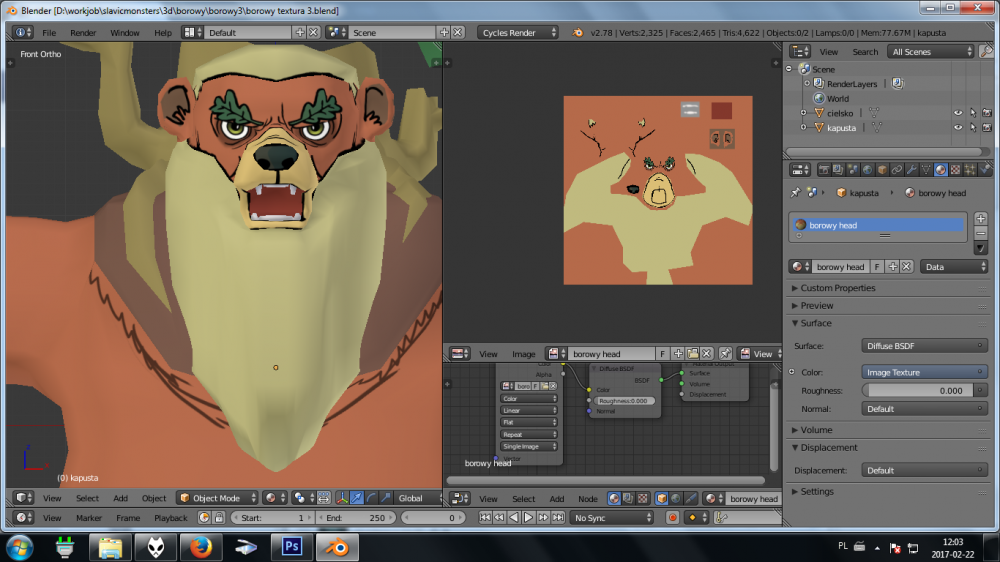Click the rotate manipulator arc icon
1000x562 pixels.
(371, 498)
